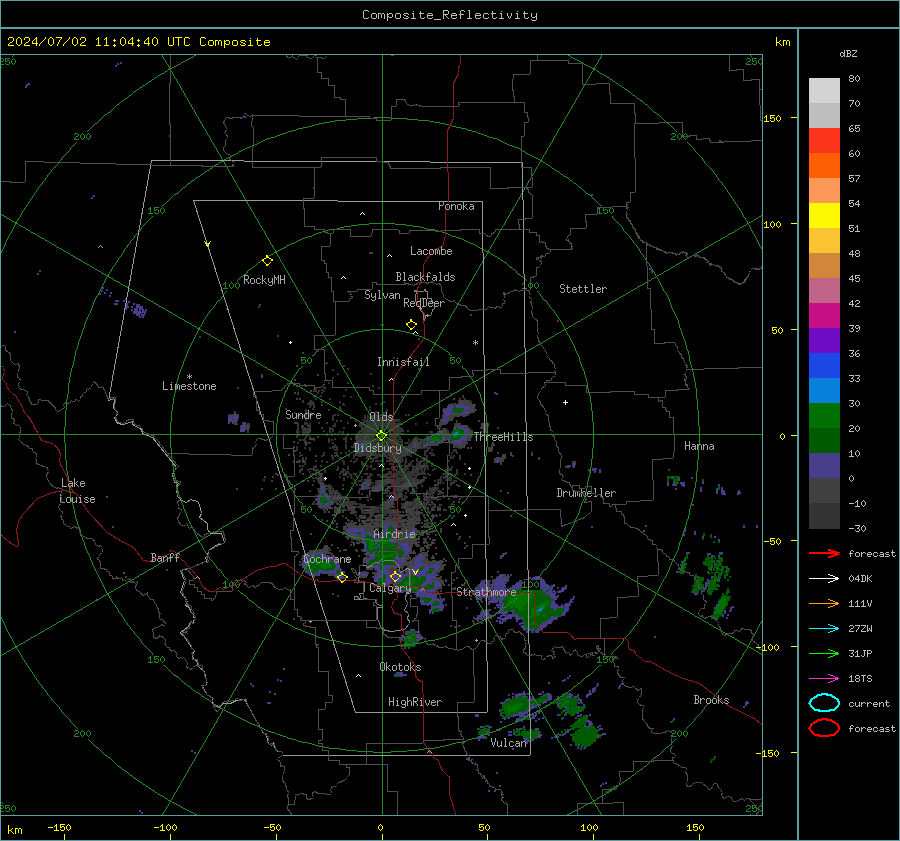Click the Ponoka city label
The width and height of the screenshot is (900, 841).
[456, 206]
